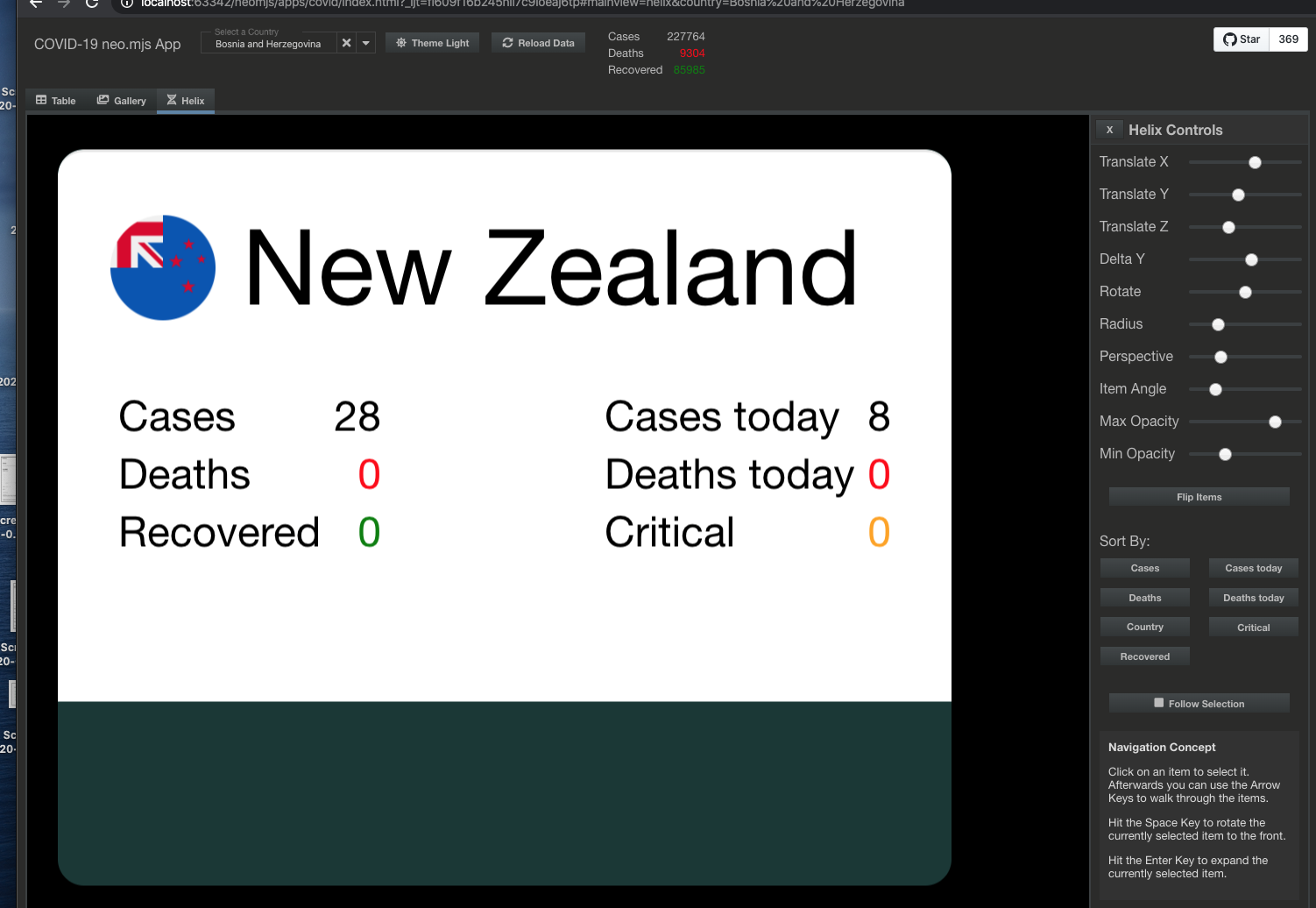
Task: Close the Helix Controls panel
Action: (1109, 130)
